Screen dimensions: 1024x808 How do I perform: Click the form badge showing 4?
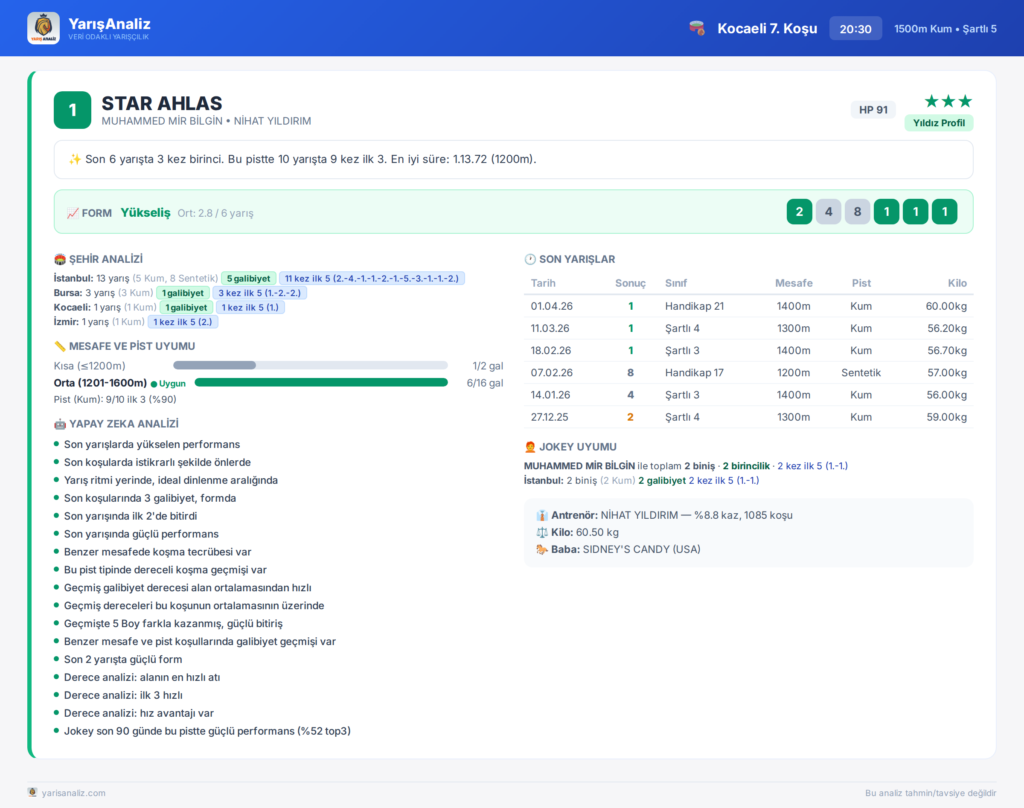828,212
